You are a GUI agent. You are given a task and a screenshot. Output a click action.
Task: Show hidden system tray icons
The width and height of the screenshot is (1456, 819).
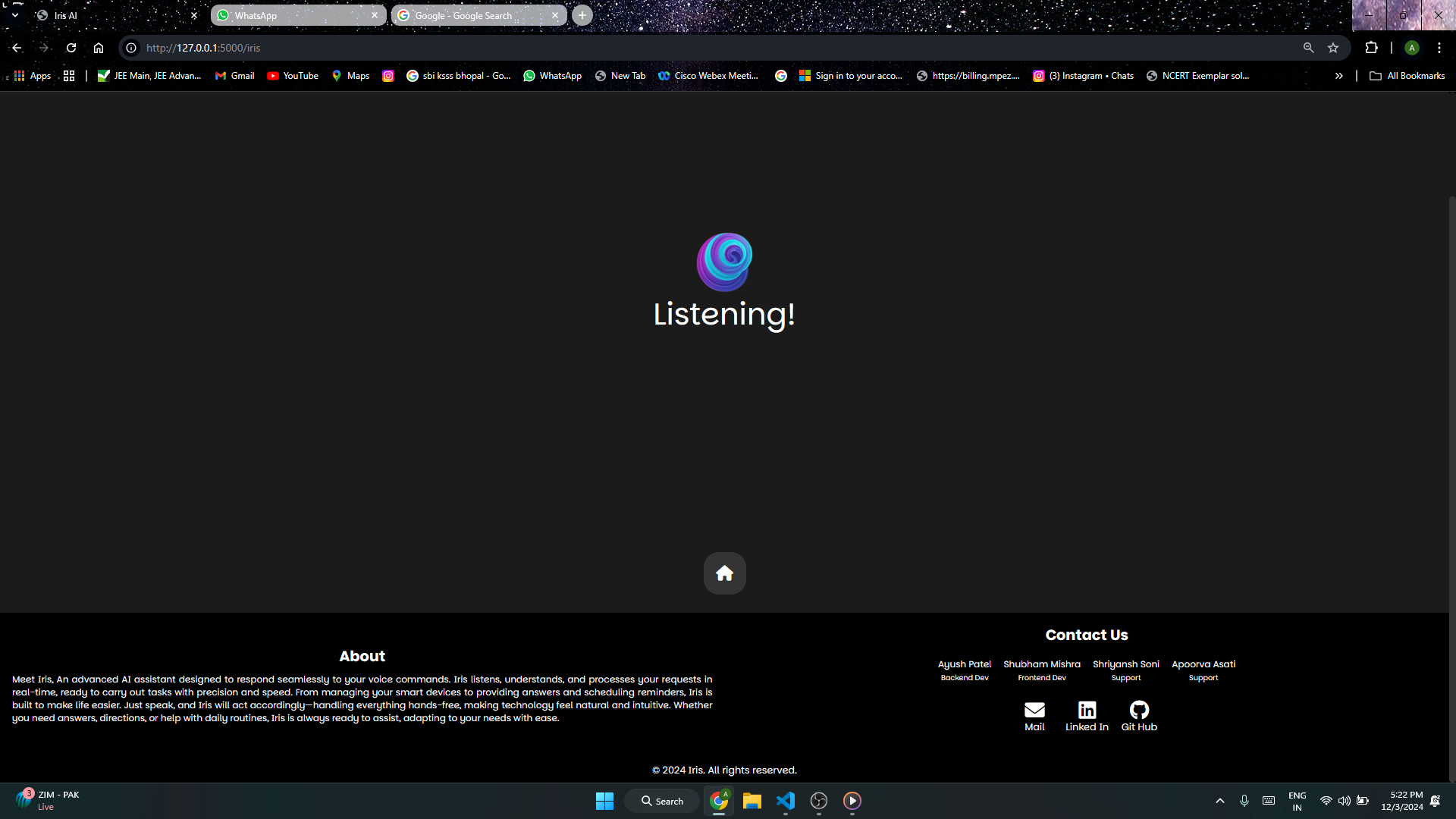[x=1220, y=801]
